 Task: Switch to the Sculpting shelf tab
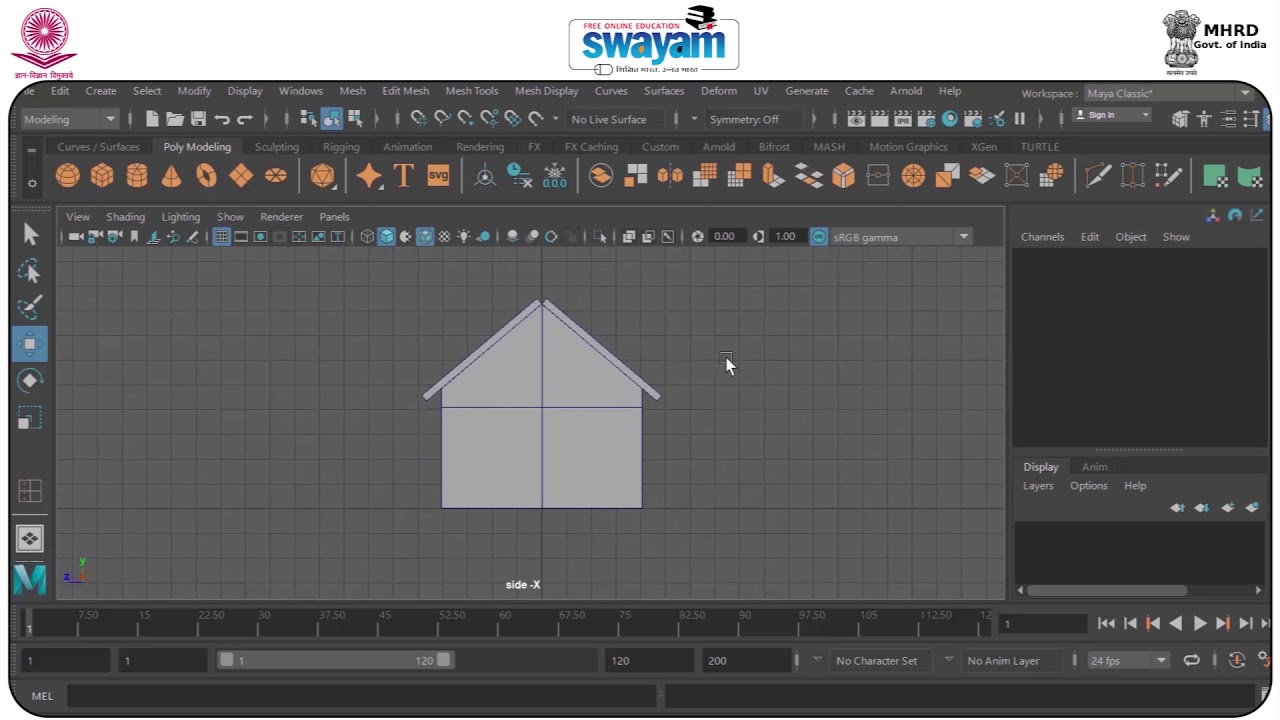coord(276,146)
